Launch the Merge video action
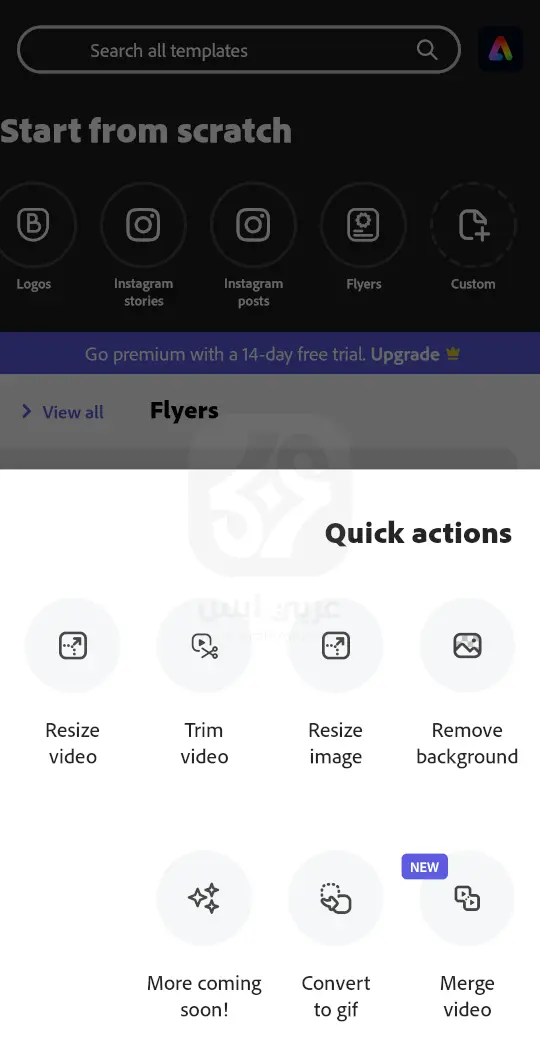Viewport: 540px width, 1057px height. tap(467, 898)
